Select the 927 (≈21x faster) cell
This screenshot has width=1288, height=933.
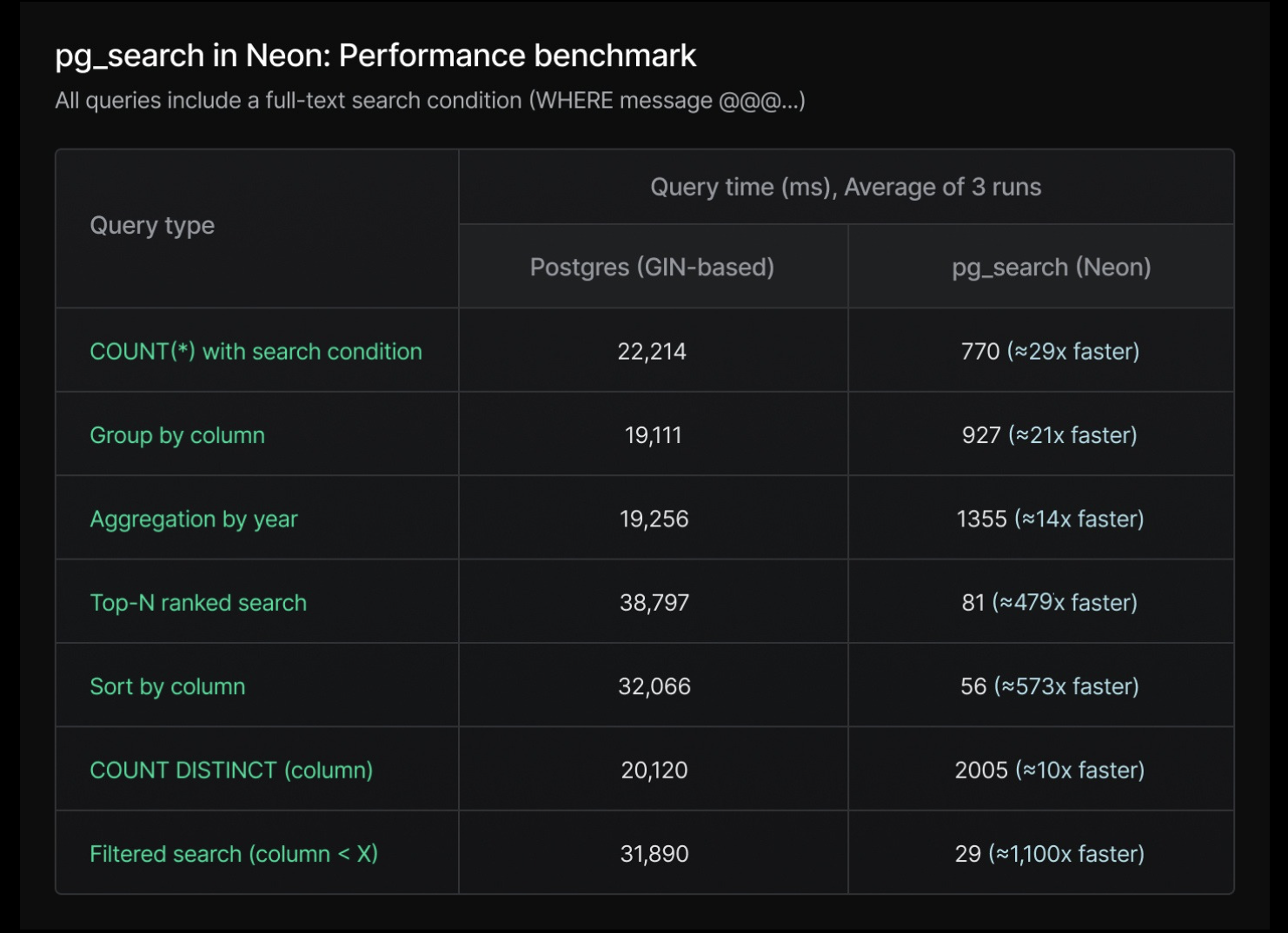1041,435
